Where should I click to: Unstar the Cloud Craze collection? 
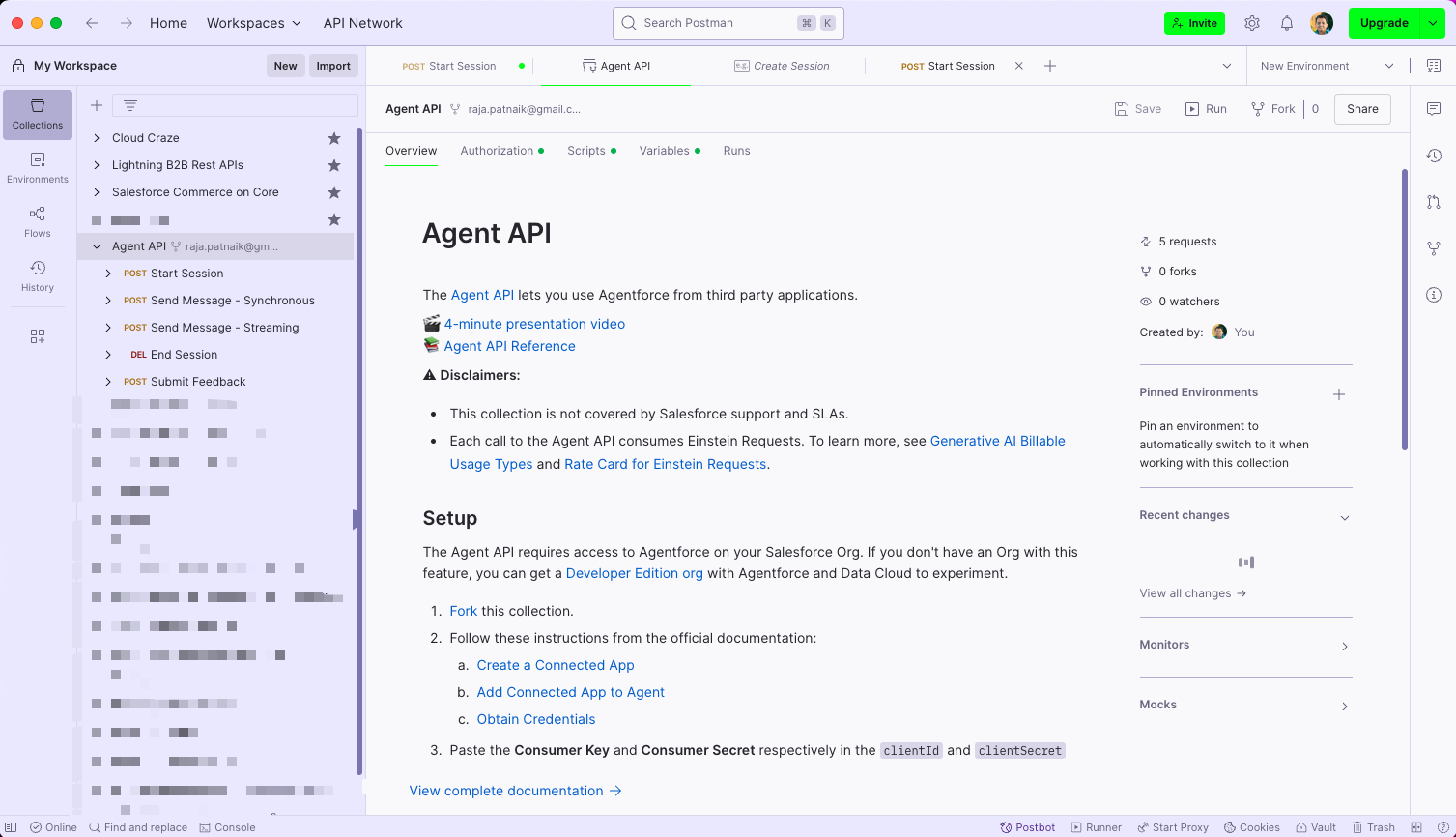point(334,138)
